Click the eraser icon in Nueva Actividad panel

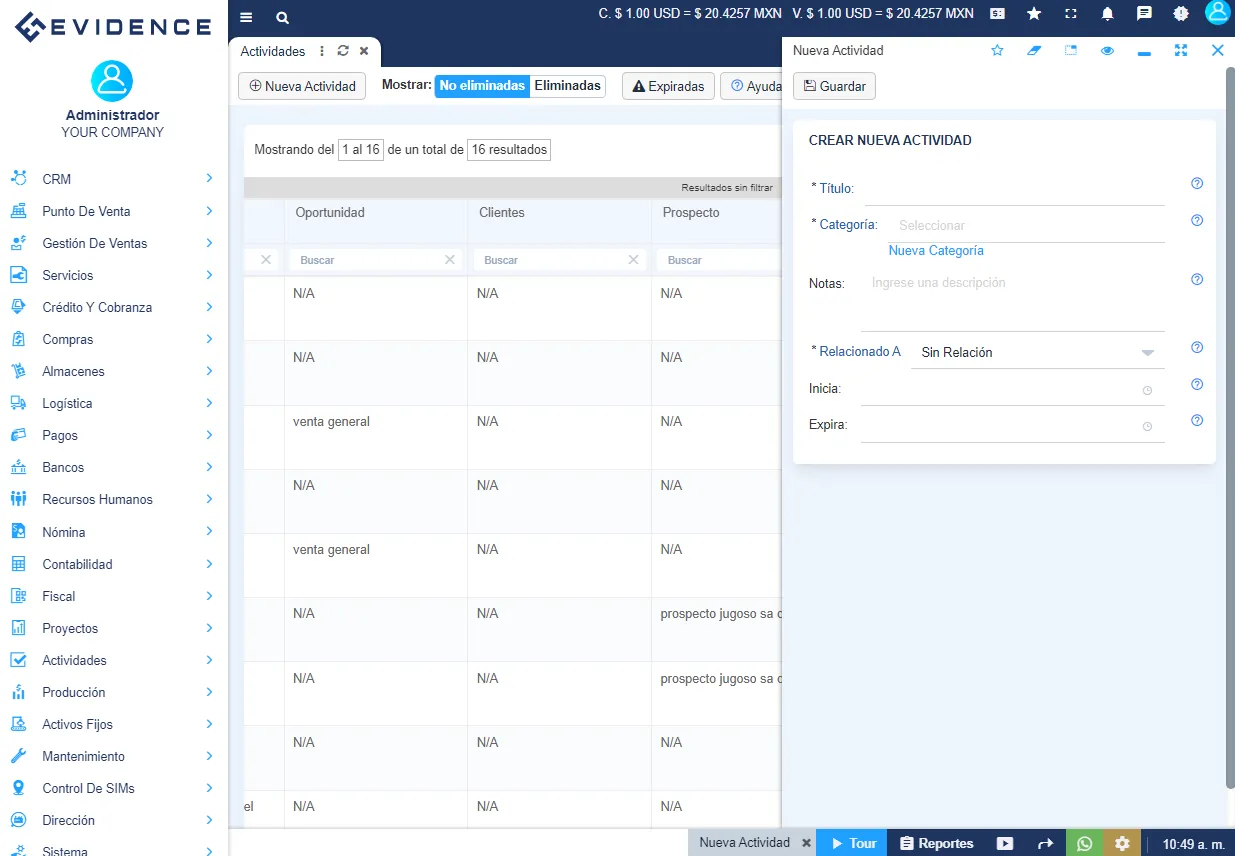coord(1034,49)
